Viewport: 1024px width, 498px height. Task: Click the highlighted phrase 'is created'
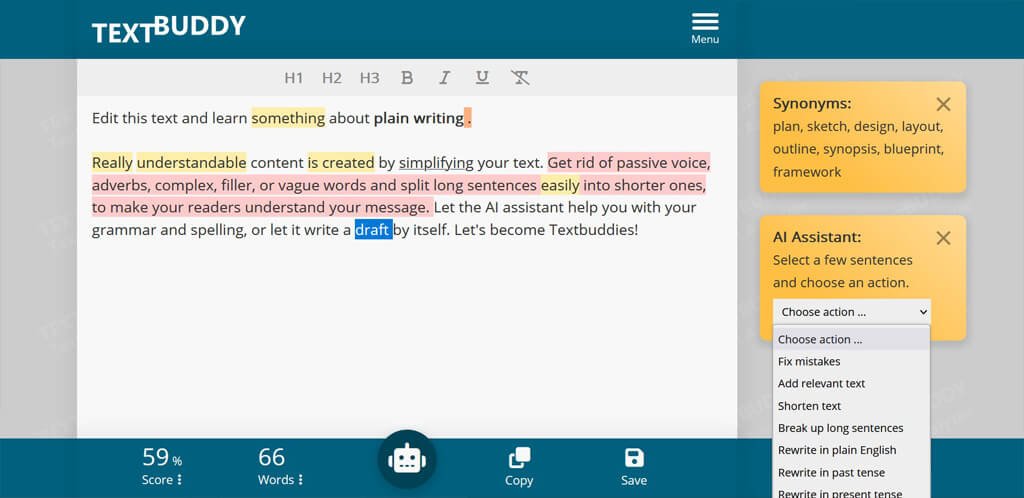341,163
